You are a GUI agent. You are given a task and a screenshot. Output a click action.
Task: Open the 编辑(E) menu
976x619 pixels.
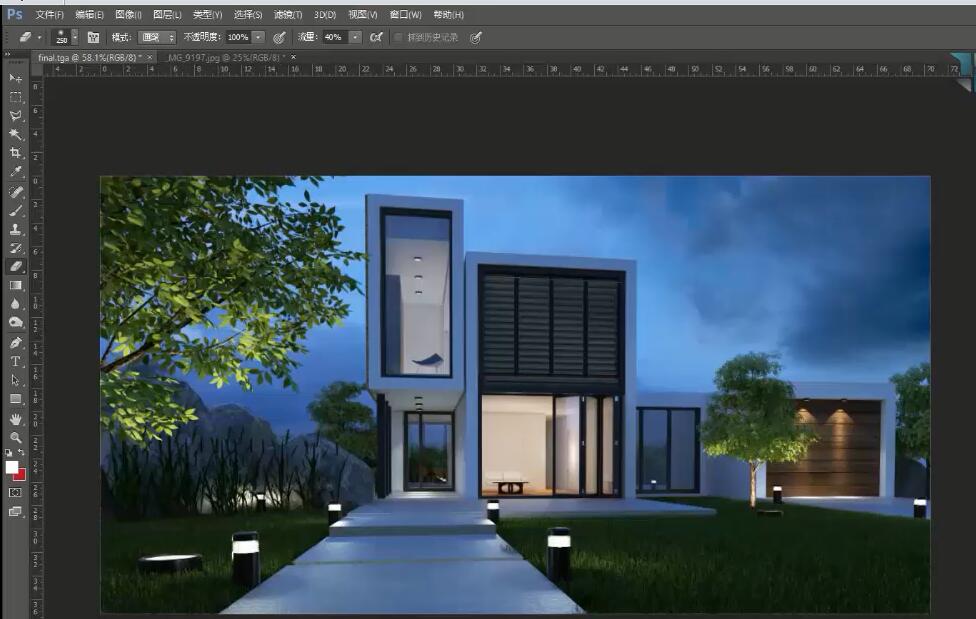[89, 14]
